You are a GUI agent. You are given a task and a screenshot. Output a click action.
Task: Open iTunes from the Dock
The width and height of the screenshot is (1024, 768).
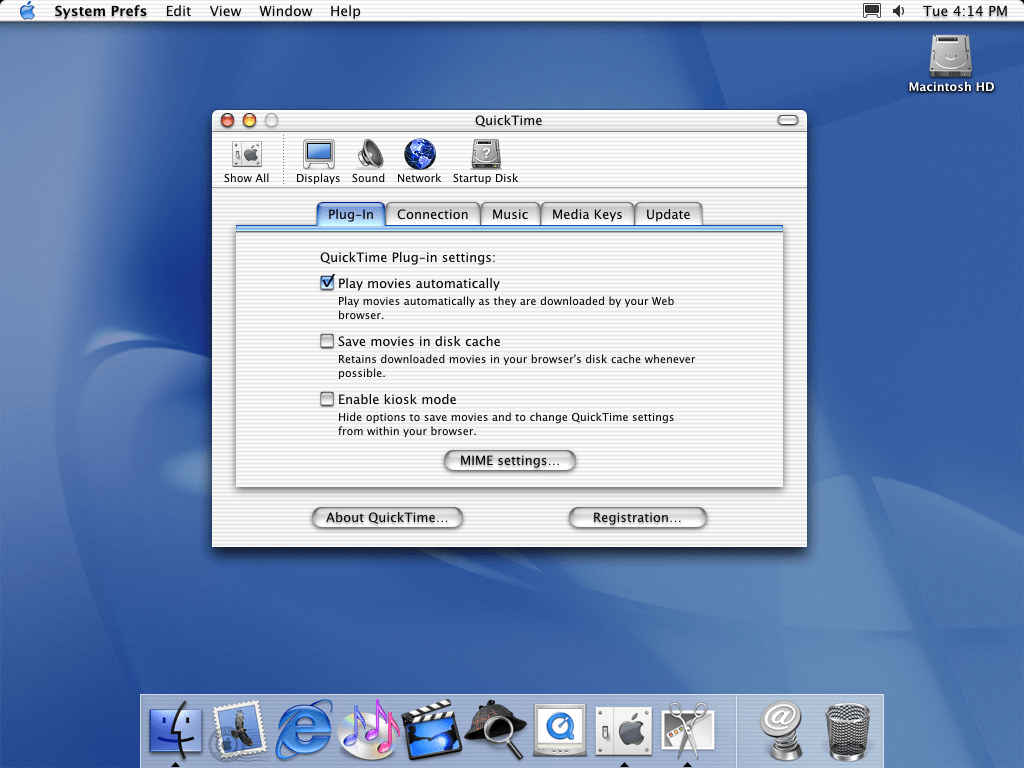coord(368,728)
